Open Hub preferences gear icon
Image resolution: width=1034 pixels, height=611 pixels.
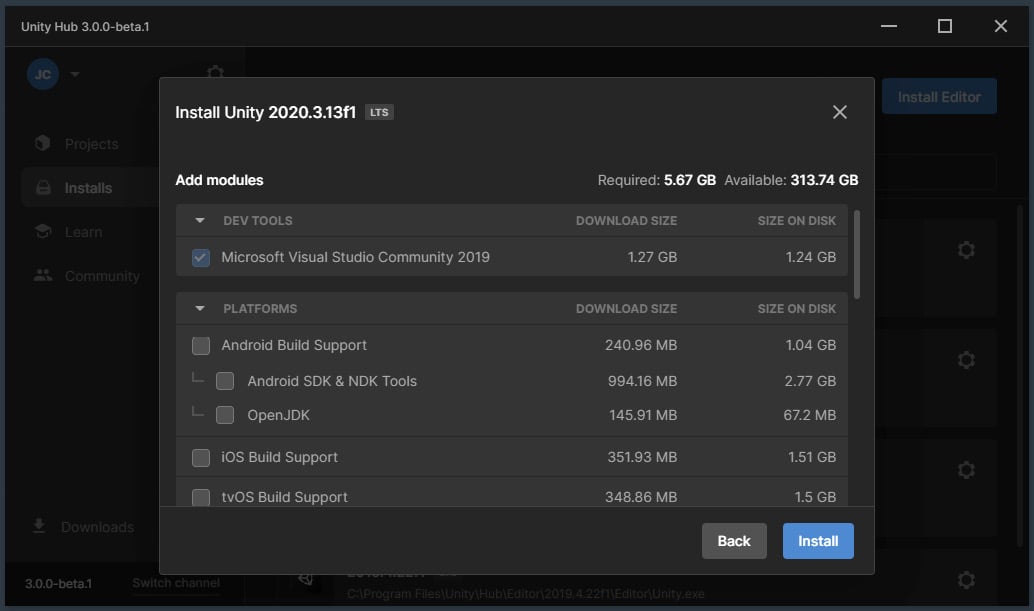click(x=215, y=73)
